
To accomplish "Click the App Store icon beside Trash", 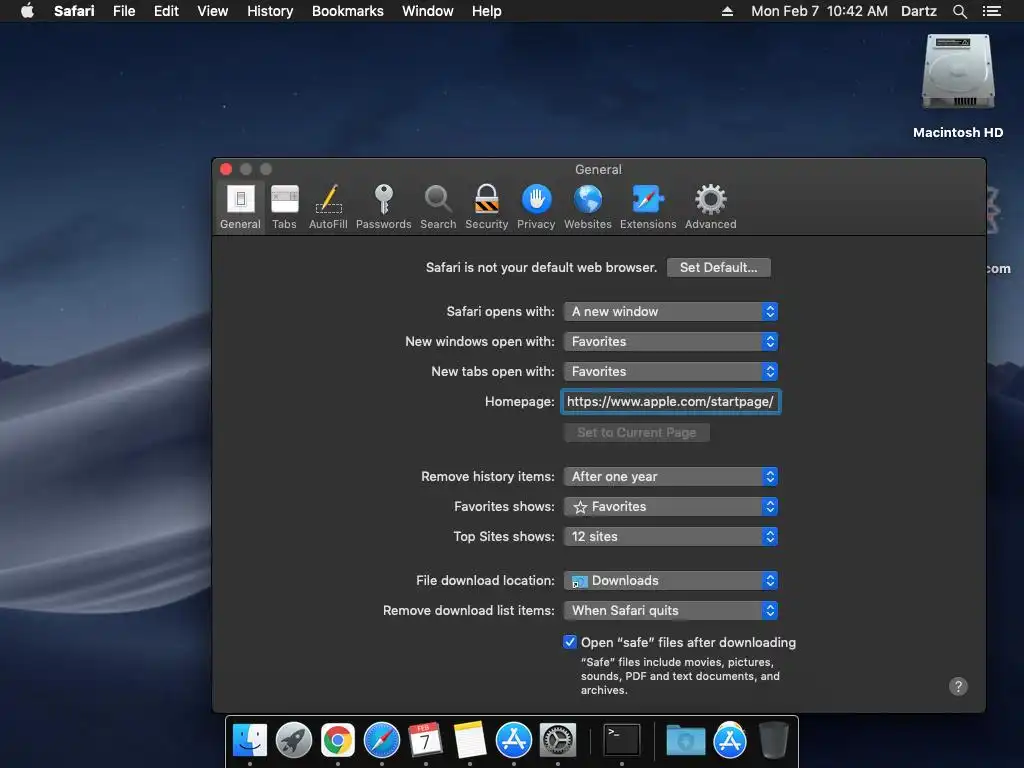I will (x=729, y=740).
